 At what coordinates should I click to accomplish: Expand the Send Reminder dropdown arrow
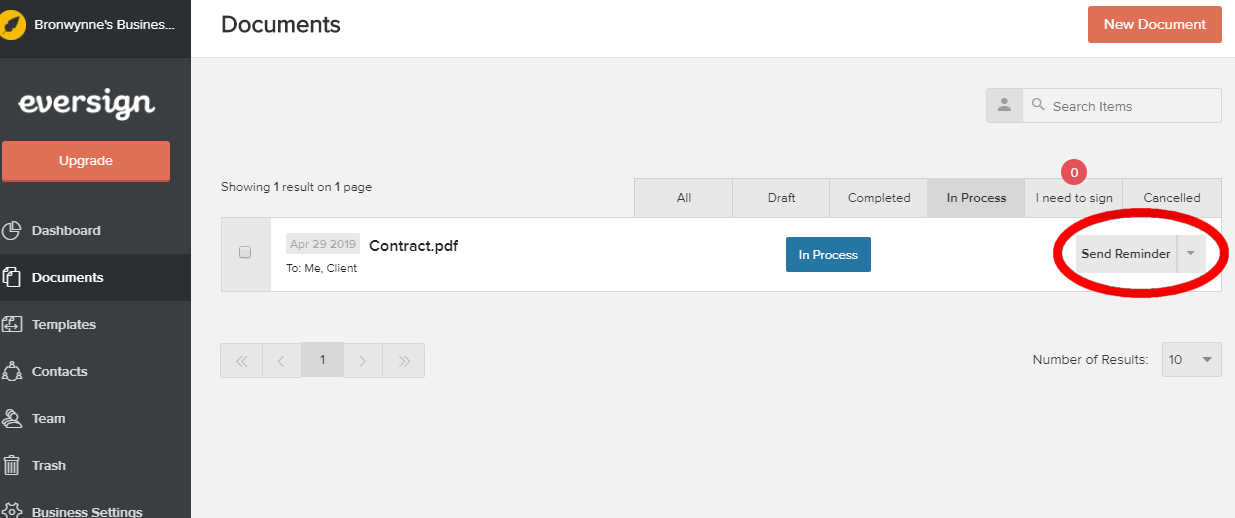point(1190,254)
